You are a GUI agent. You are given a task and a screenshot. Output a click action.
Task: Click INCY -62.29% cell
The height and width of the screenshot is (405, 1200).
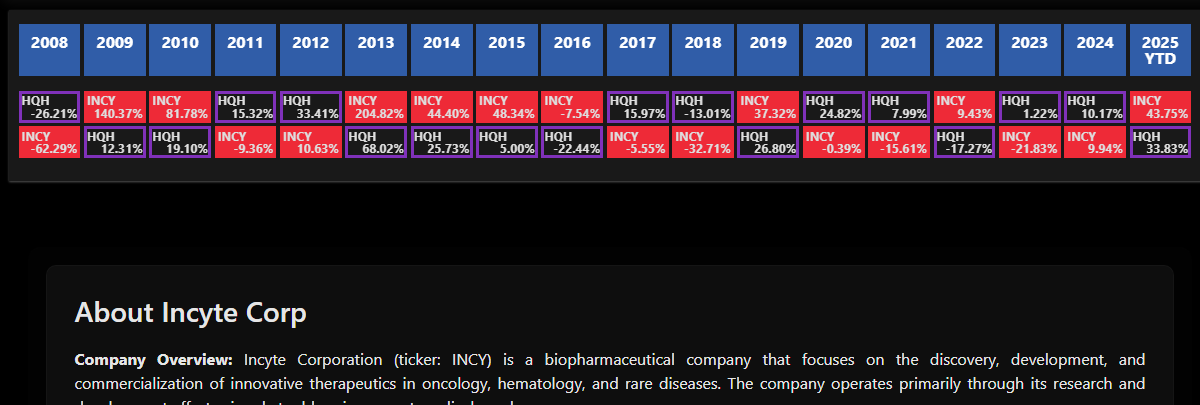click(x=49, y=142)
